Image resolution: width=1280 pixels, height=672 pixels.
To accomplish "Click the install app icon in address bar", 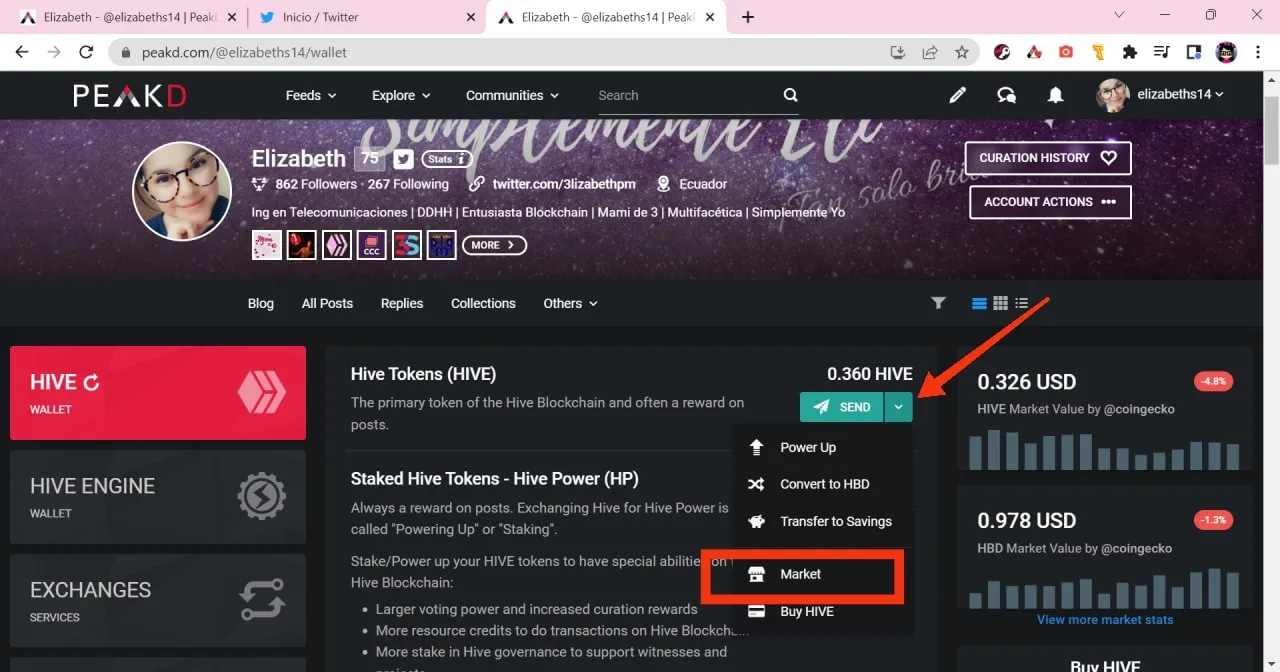I will pos(898,52).
